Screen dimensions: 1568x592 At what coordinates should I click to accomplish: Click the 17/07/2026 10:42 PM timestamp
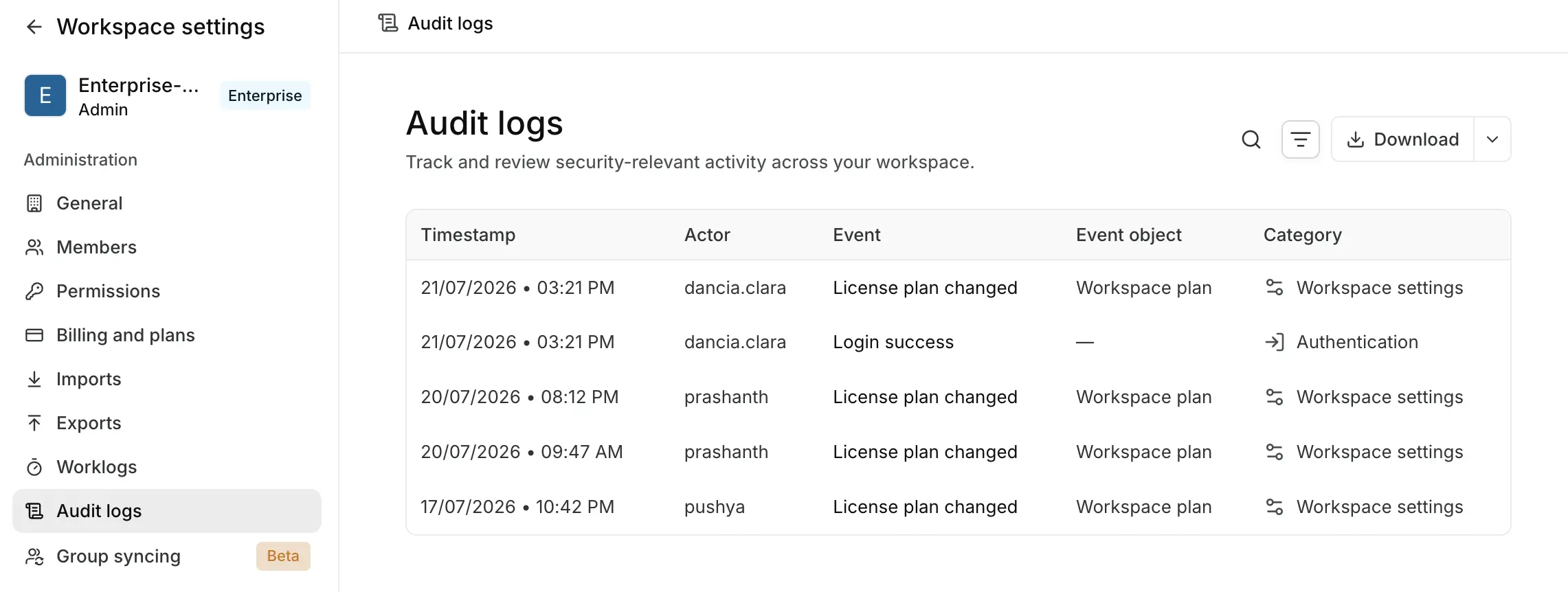coord(518,507)
